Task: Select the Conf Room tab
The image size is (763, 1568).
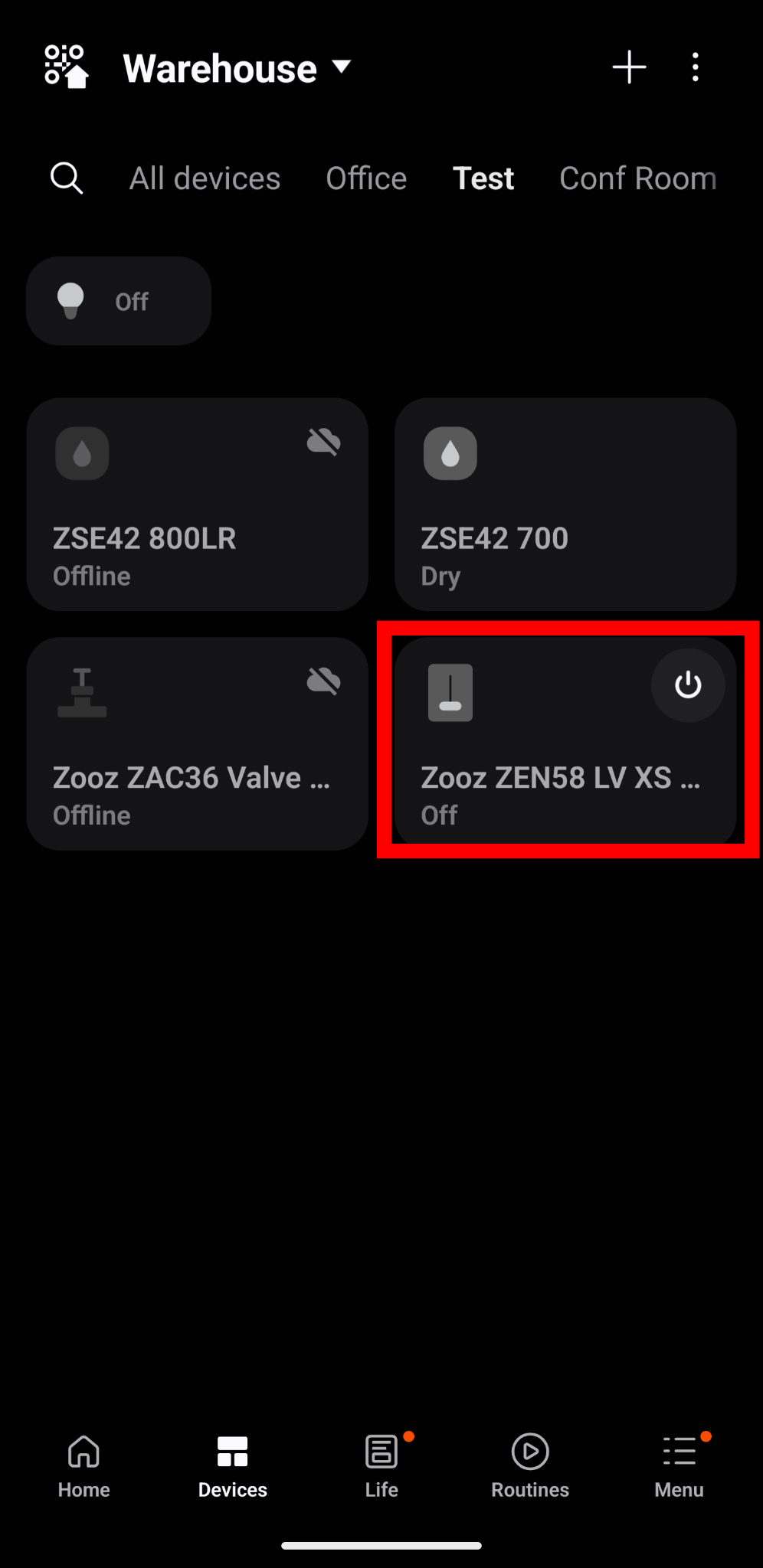Action: 638,178
